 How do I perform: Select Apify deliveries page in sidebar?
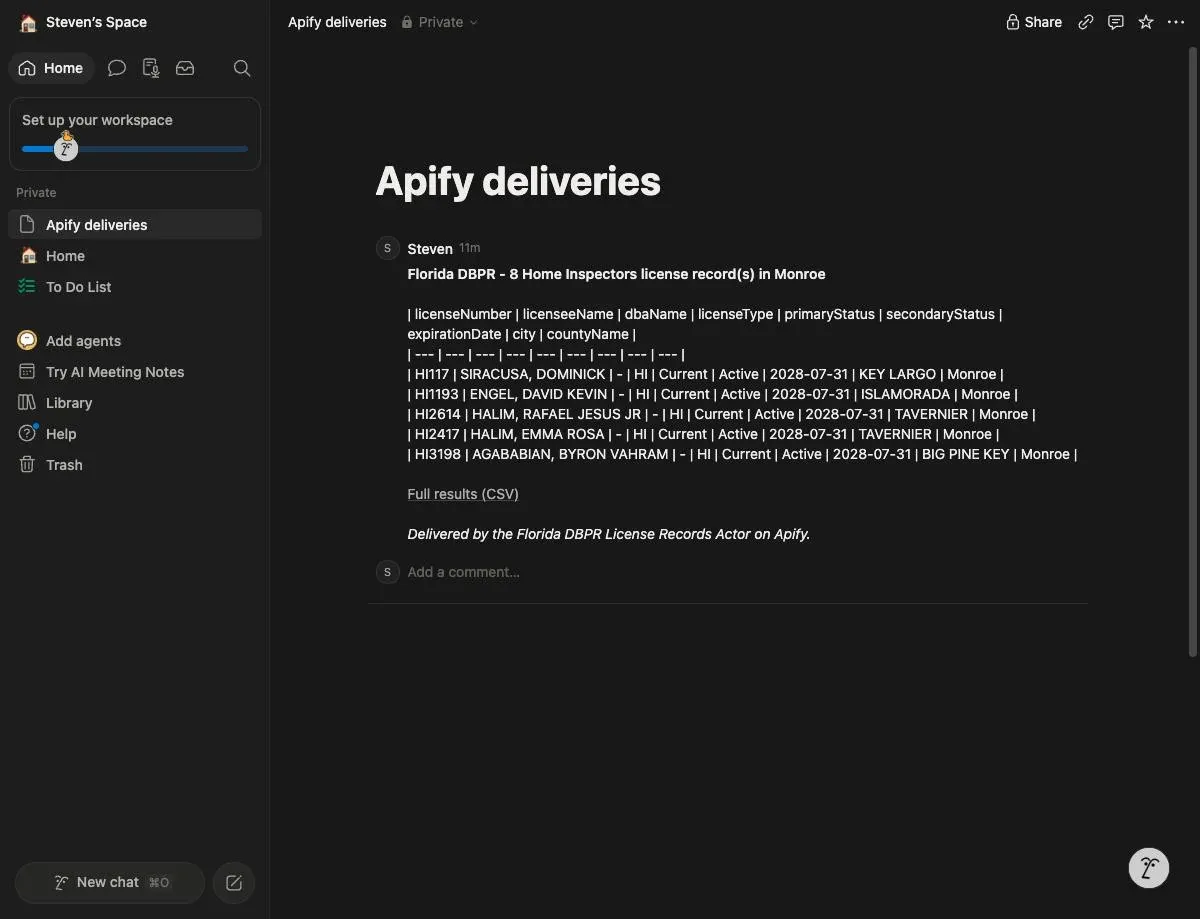(135, 225)
